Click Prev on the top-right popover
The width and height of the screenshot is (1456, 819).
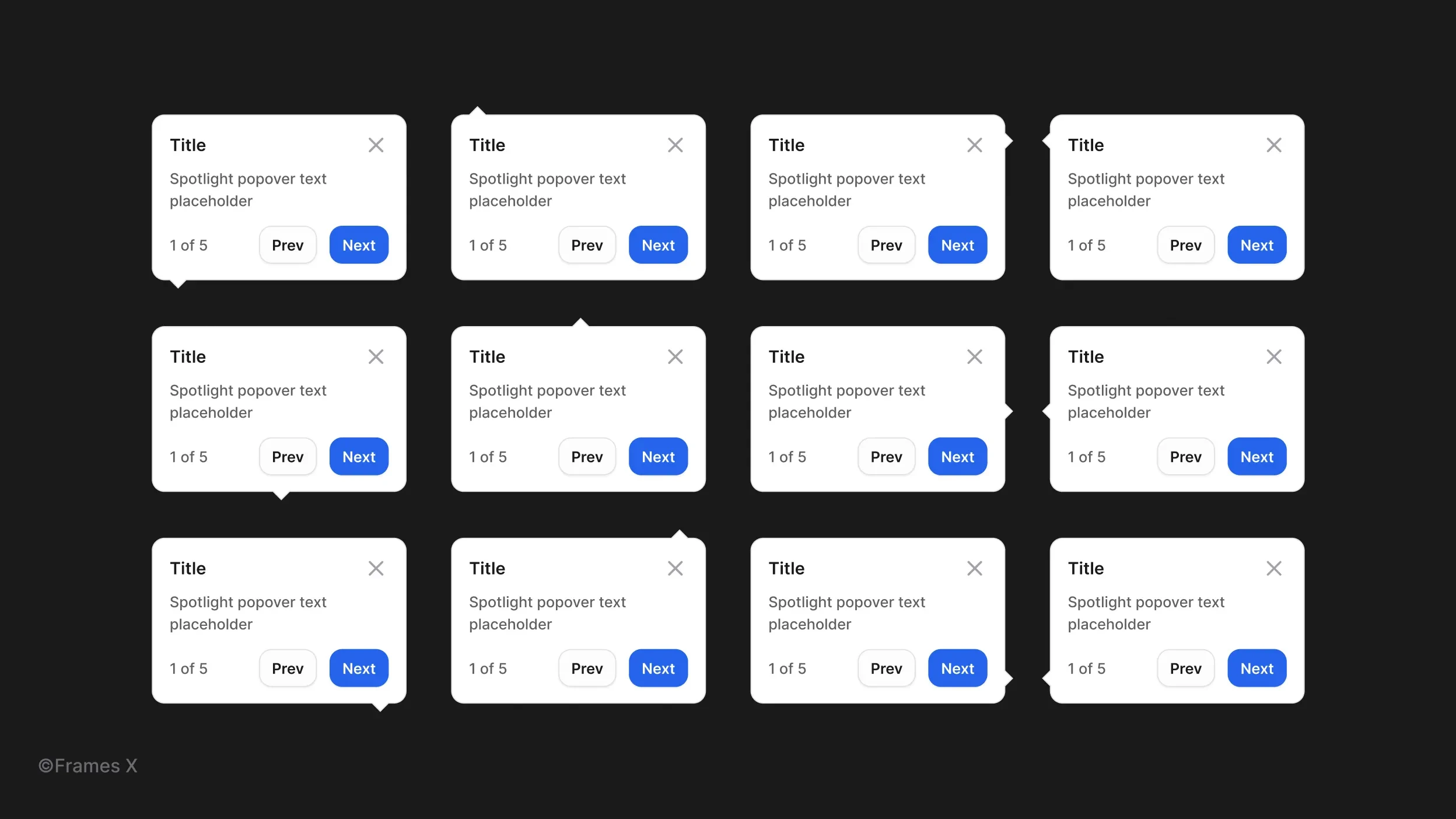point(1185,244)
